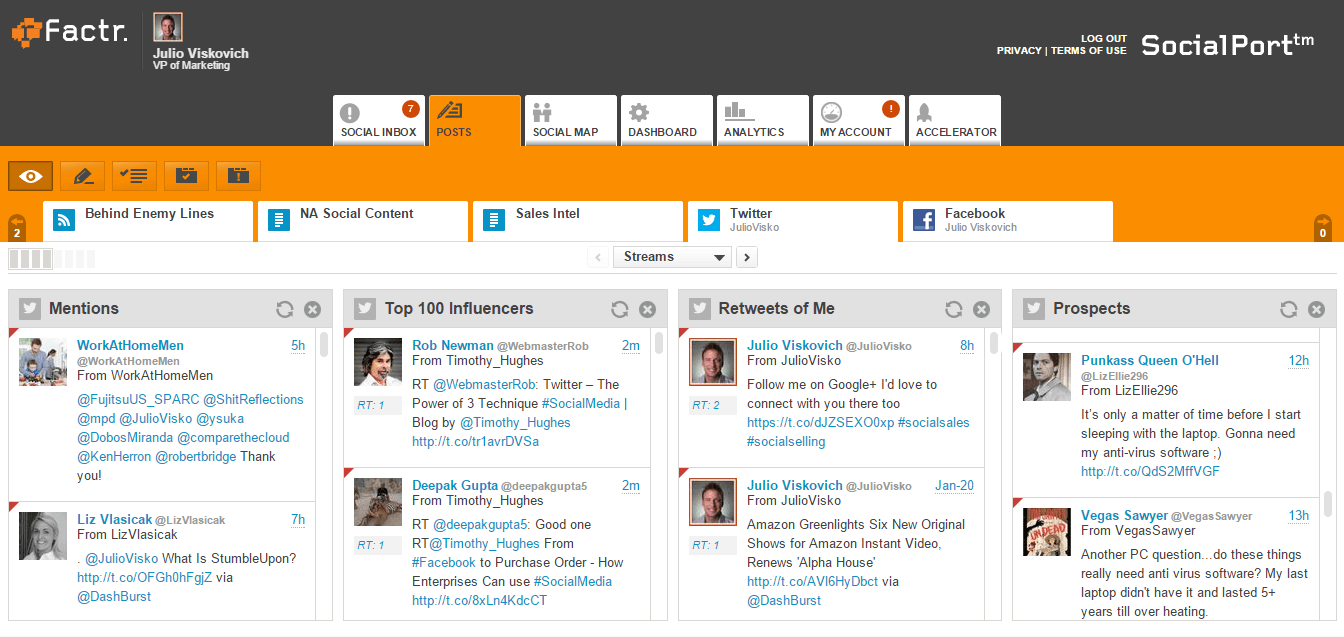Viewport: 1344px width, 637px height.
Task: Select the Behind Enemy Lines feed tab
Action: [148, 221]
